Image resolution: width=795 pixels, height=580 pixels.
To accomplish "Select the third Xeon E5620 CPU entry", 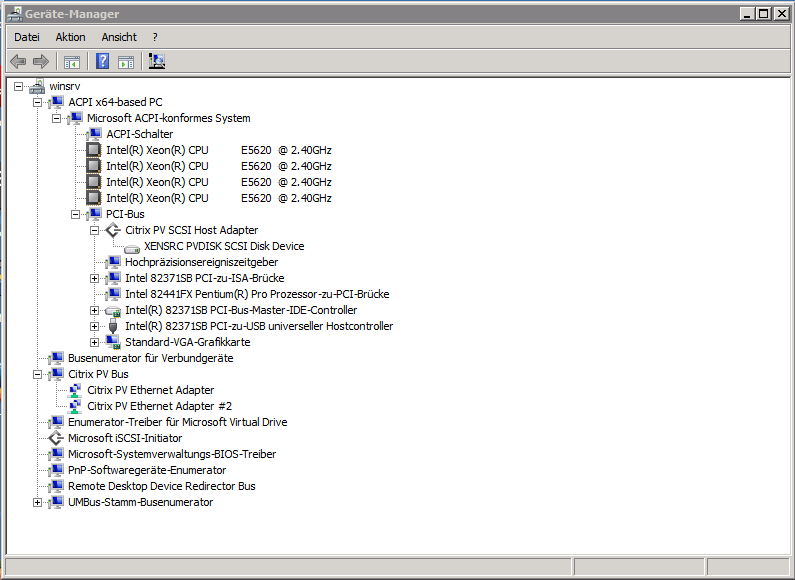I will click(219, 182).
